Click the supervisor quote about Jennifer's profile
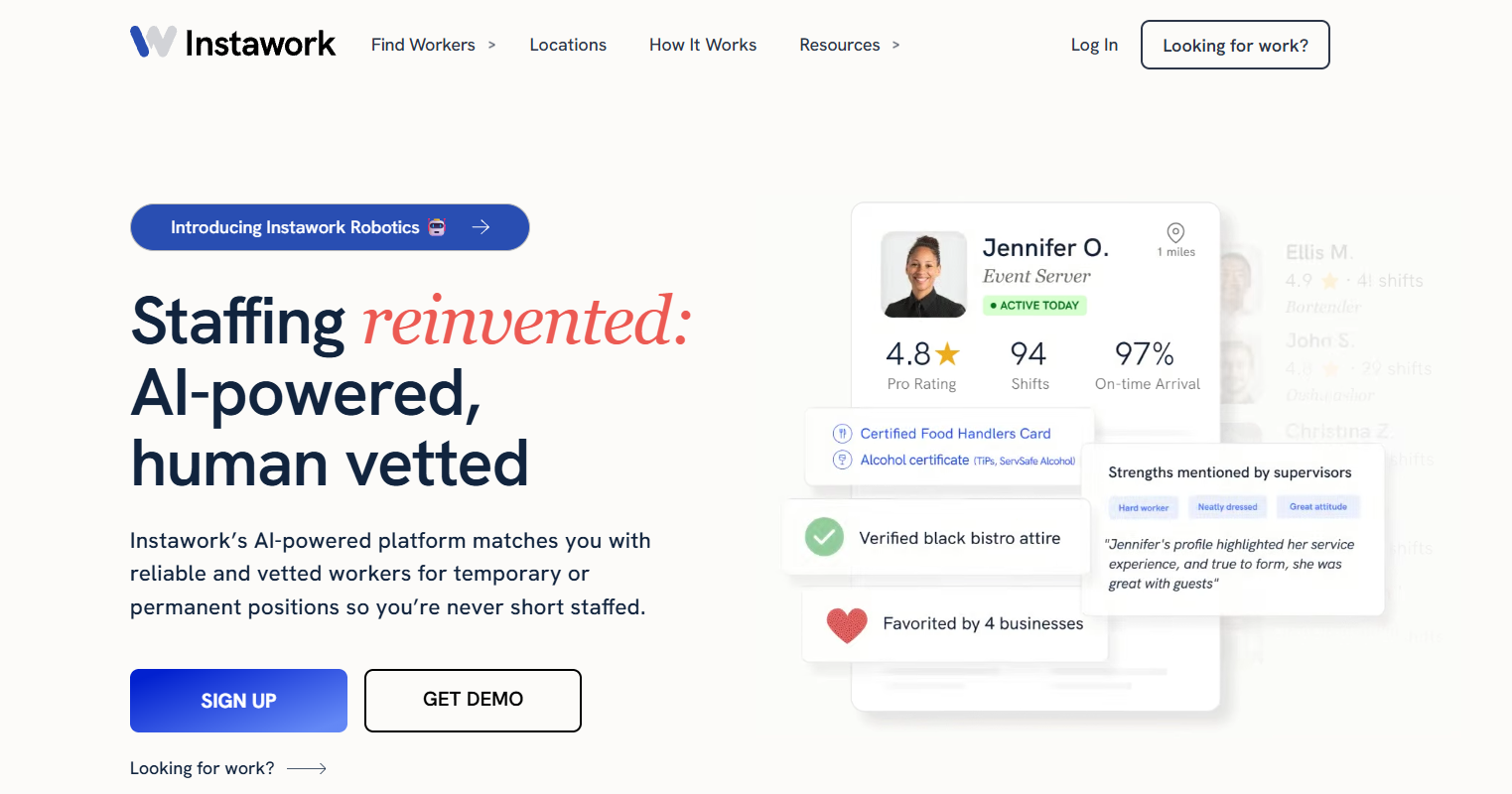The height and width of the screenshot is (794, 1512). click(1229, 564)
